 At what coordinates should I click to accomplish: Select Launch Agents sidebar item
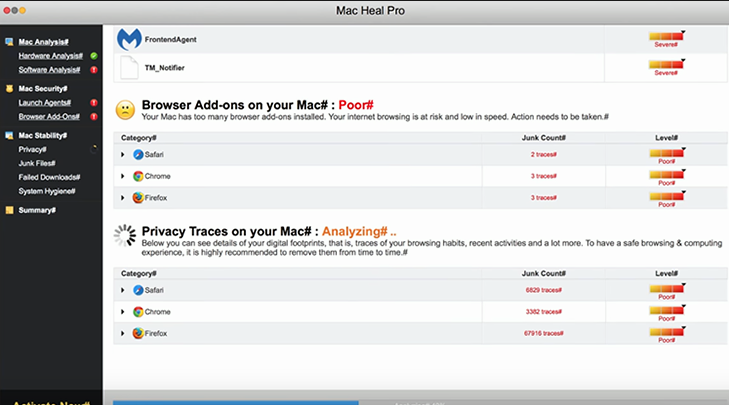pyautogui.click(x=44, y=102)
